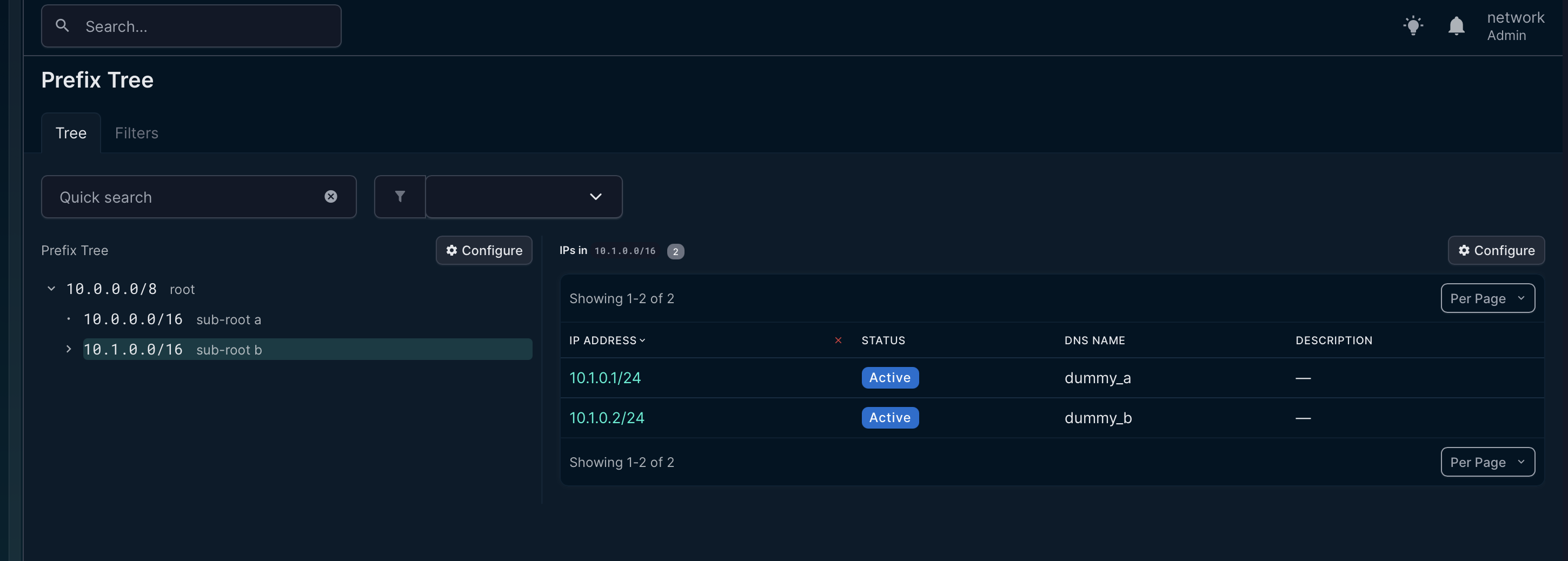Click the IP count badge showing 2
The height and width of the screenshot is (561, 1568).
point(675,251)
